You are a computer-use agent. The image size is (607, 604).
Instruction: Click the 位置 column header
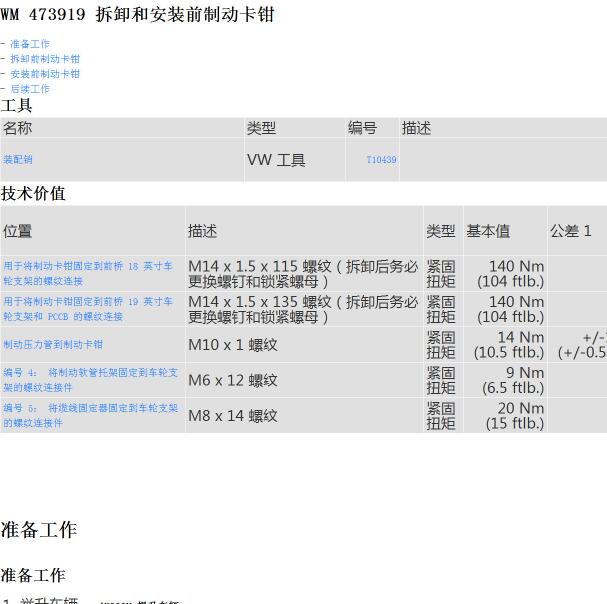(17, 231)
